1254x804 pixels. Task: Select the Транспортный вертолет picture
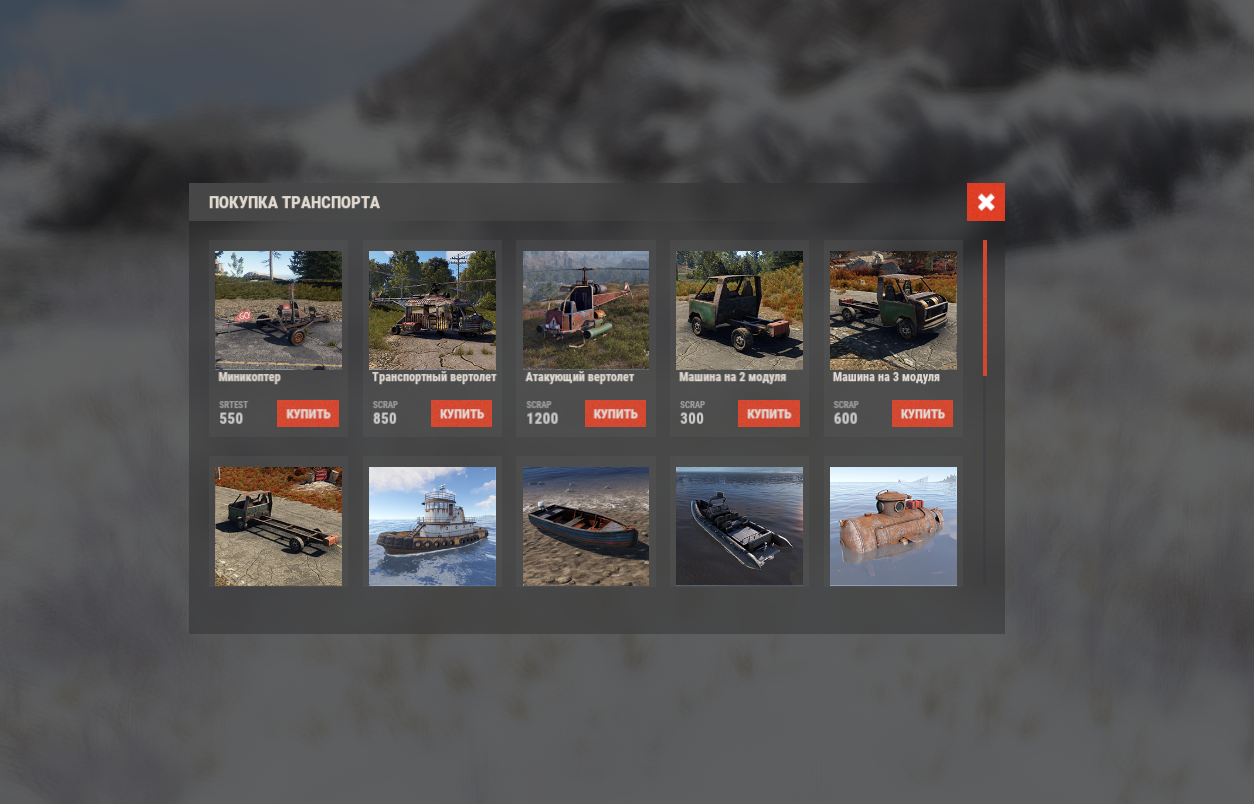[x=432, y=310]
